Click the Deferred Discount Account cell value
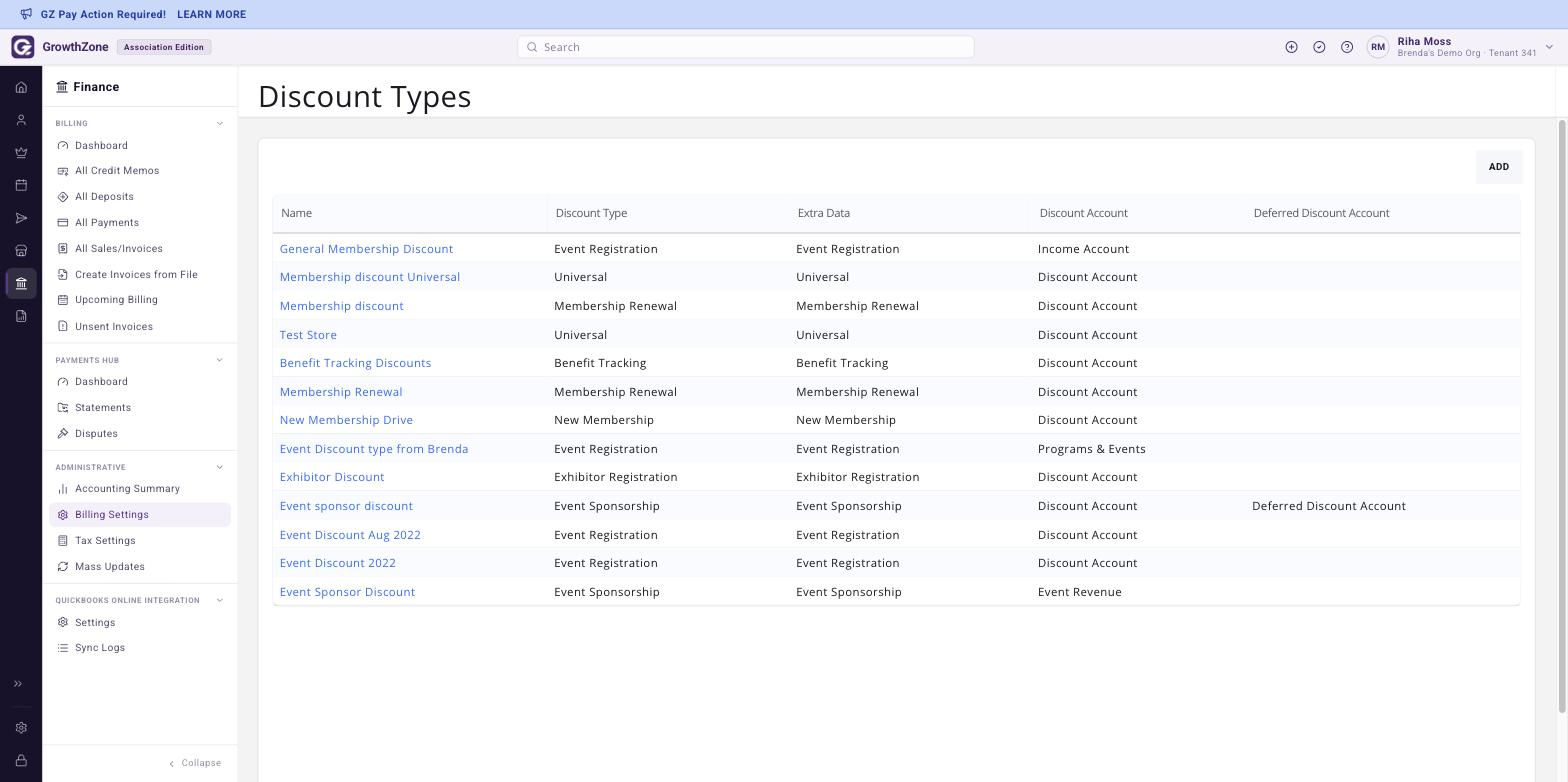 pyautogui.click(x=1329, y=506)
